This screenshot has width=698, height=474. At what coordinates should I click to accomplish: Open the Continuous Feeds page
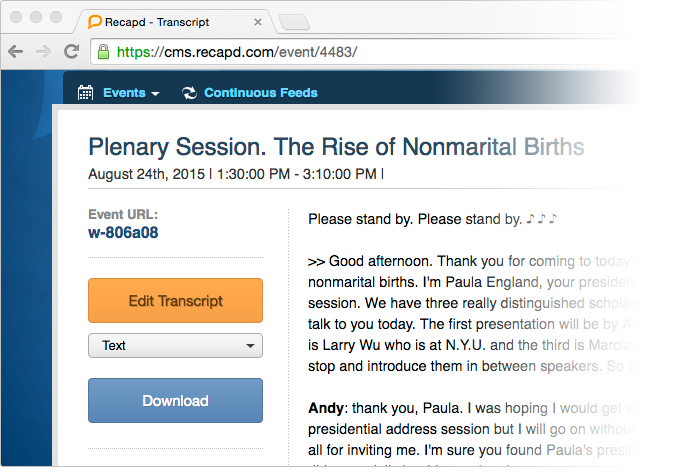pyautogui.click(x=260, y=93)
